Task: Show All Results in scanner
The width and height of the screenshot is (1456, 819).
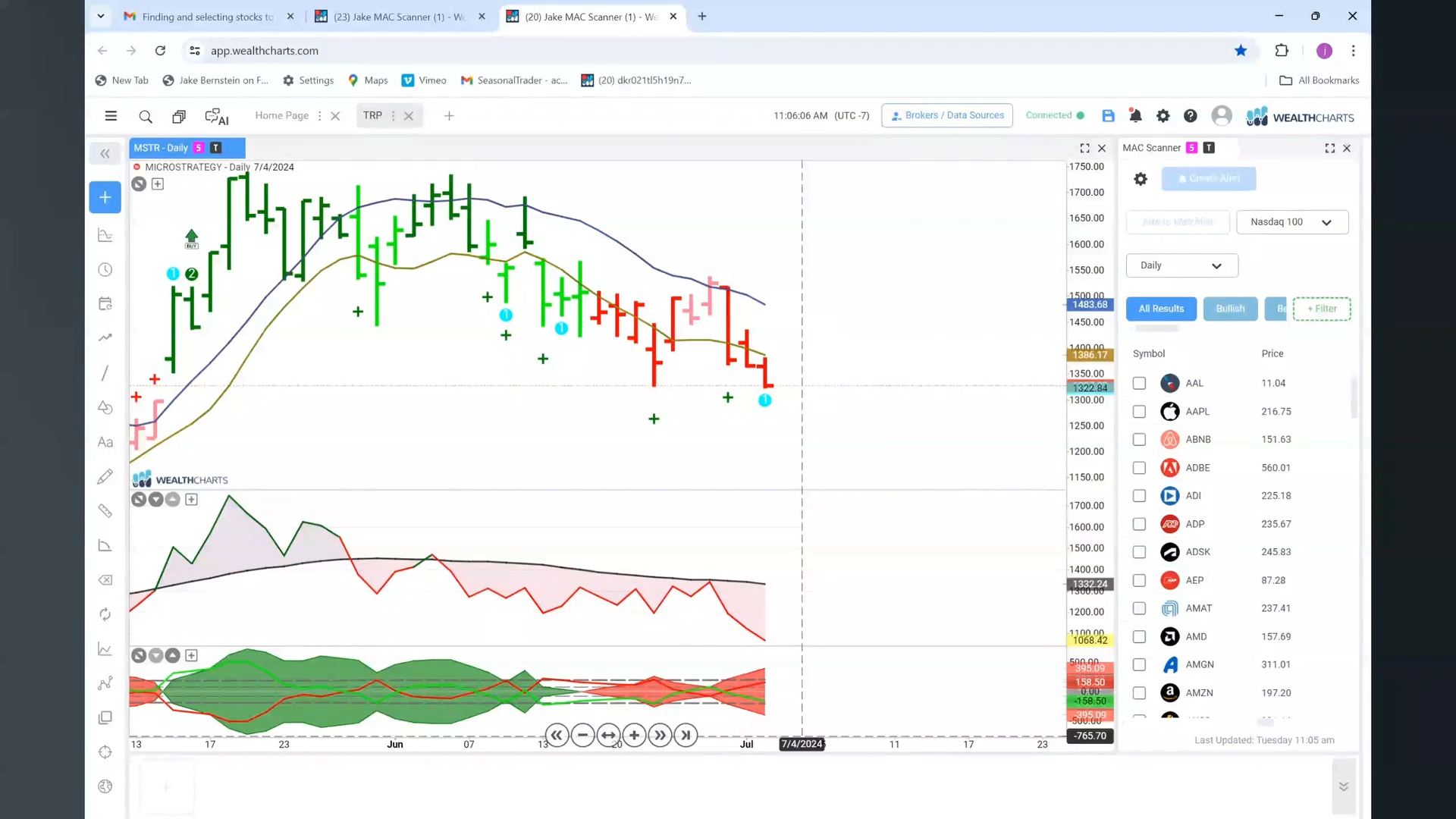Action: tap(1161, 309)
